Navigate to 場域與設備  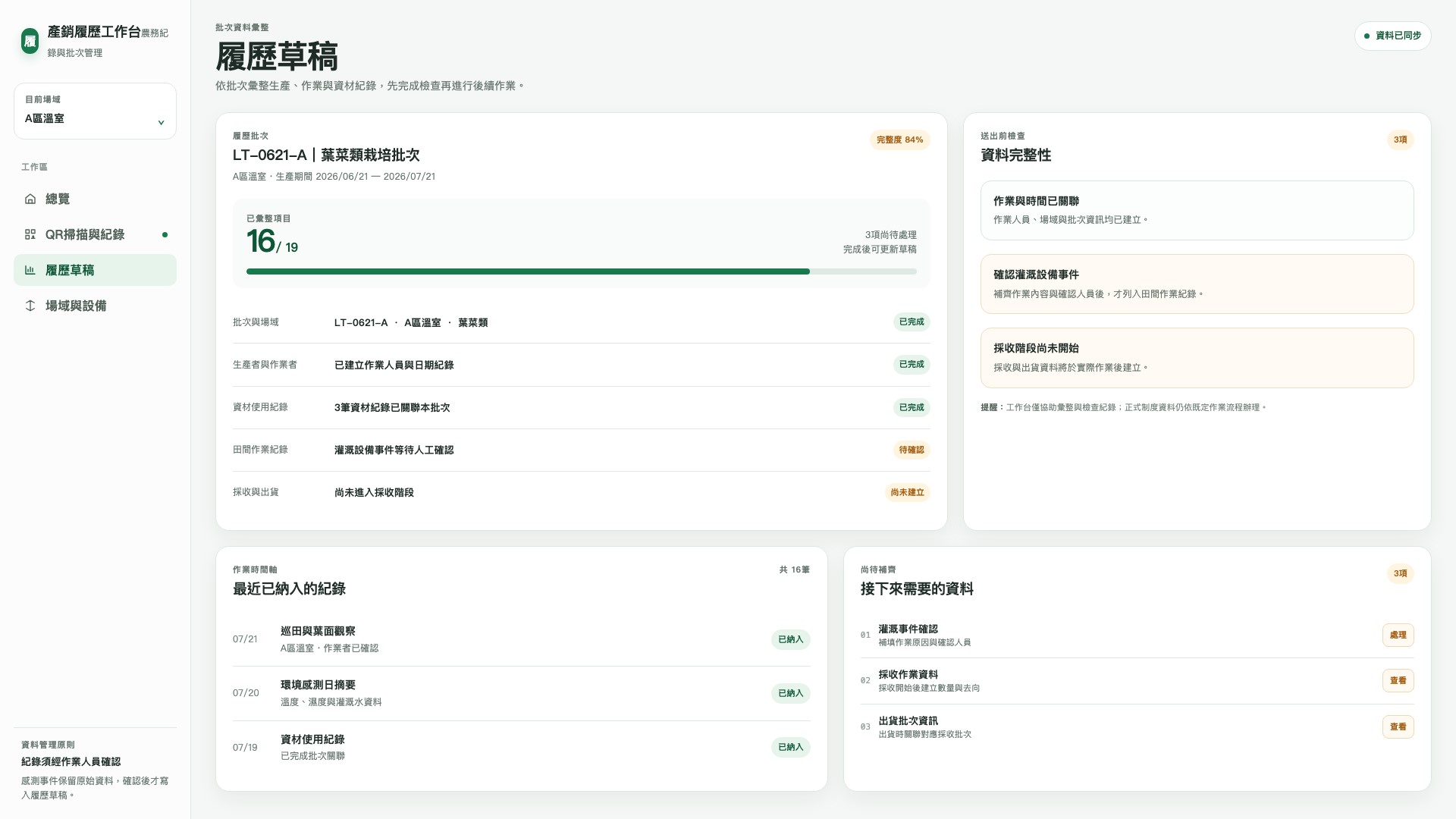(x=95, y=306)
